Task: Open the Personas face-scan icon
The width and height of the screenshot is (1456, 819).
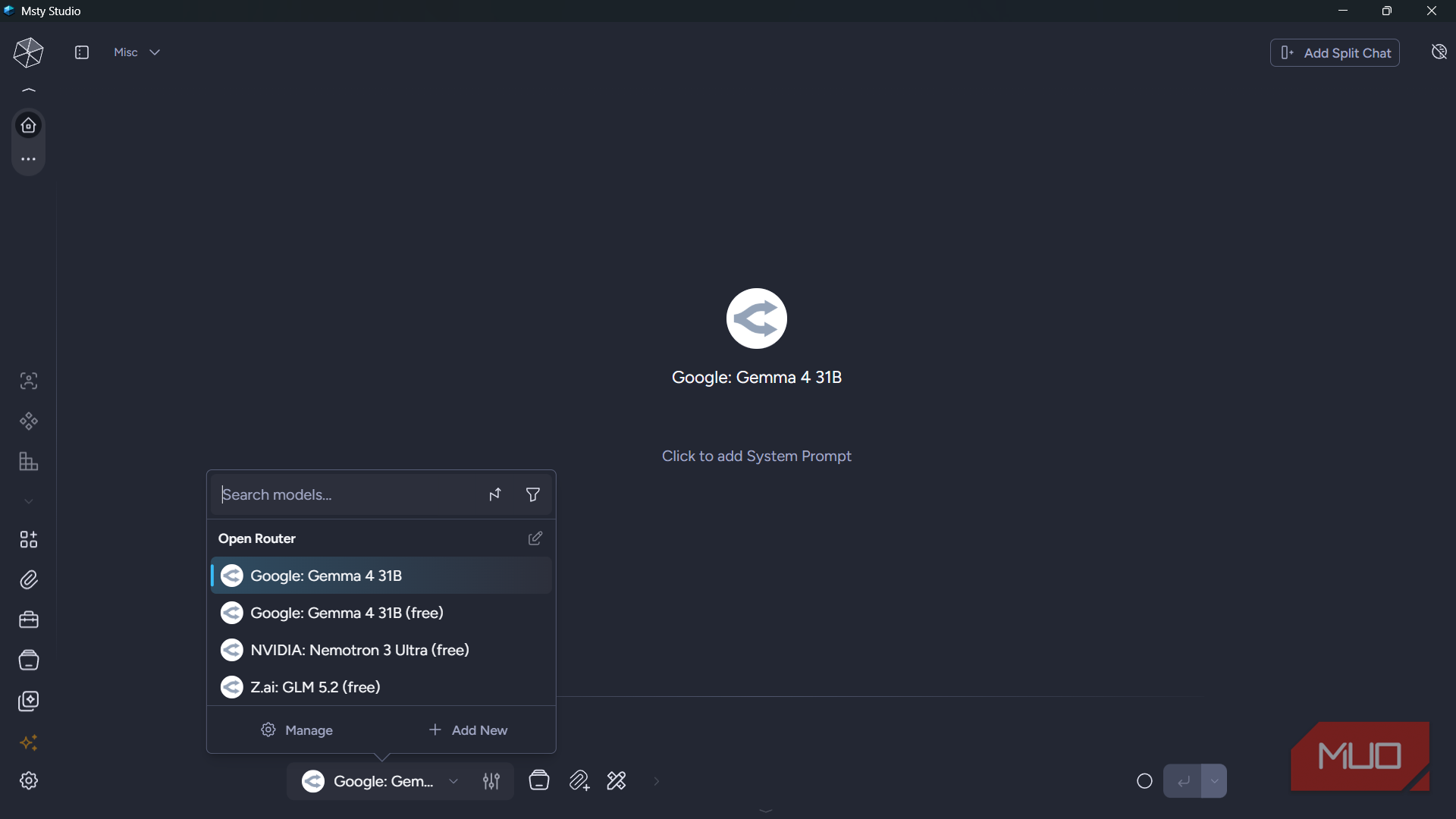Action: [29, 381]
